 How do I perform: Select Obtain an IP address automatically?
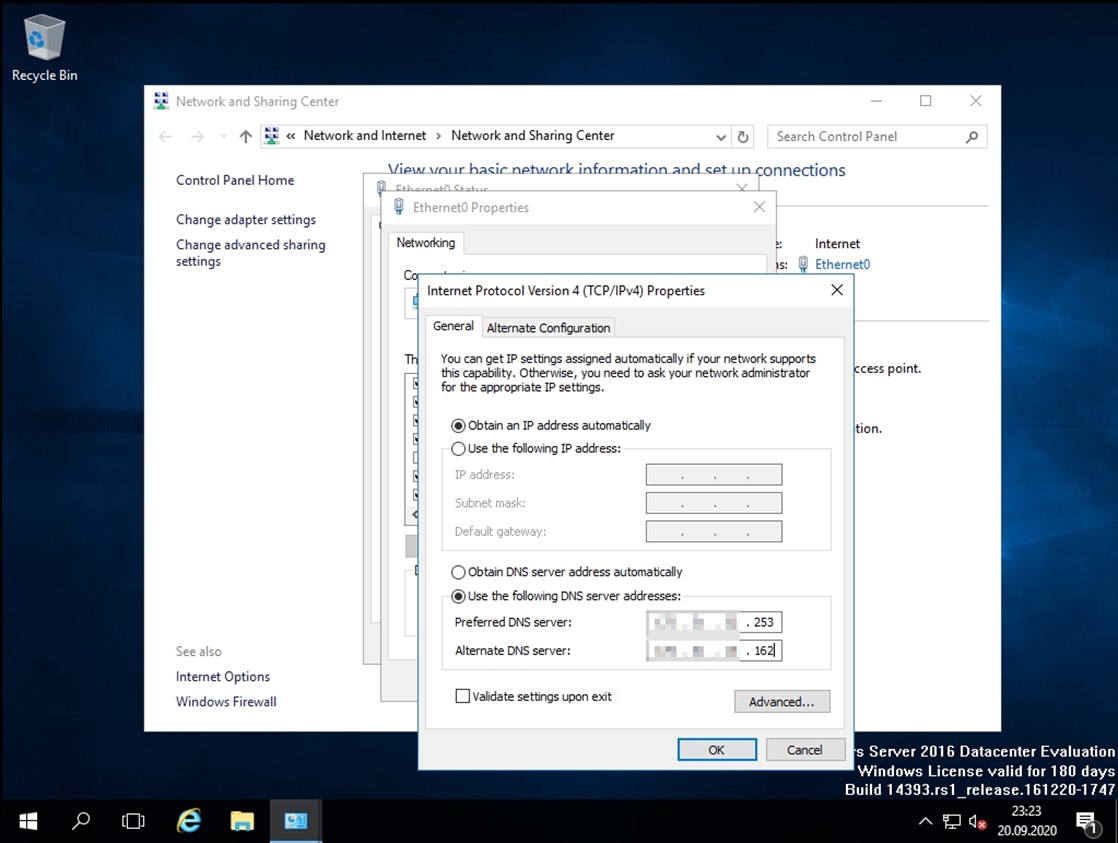tap(459, 425)
